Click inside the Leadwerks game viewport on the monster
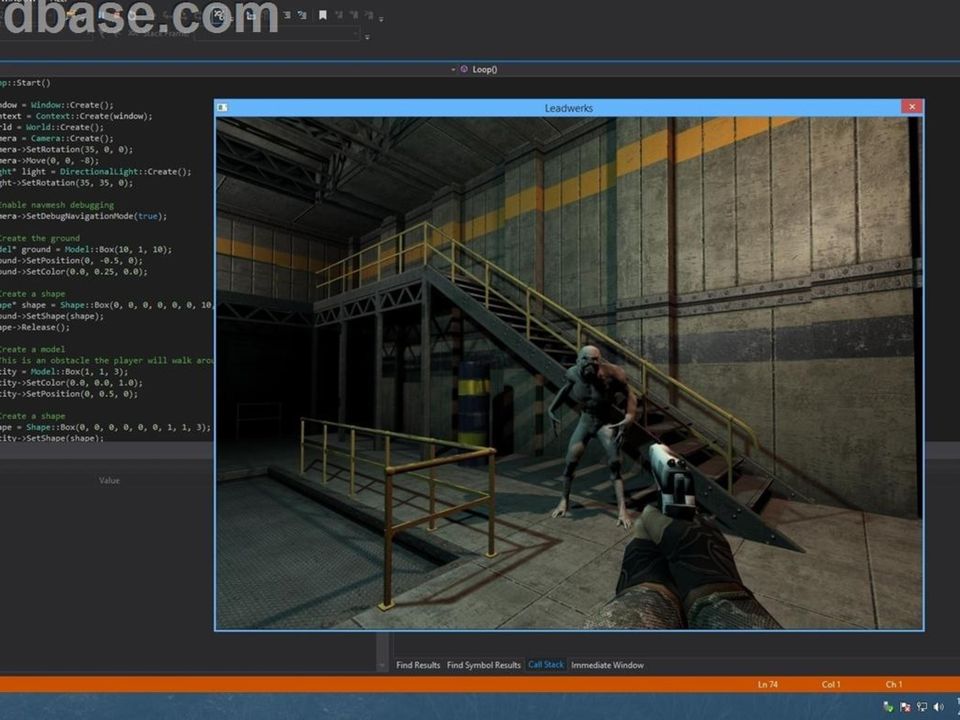Viewport: 960px width, 720px height. 593,429
